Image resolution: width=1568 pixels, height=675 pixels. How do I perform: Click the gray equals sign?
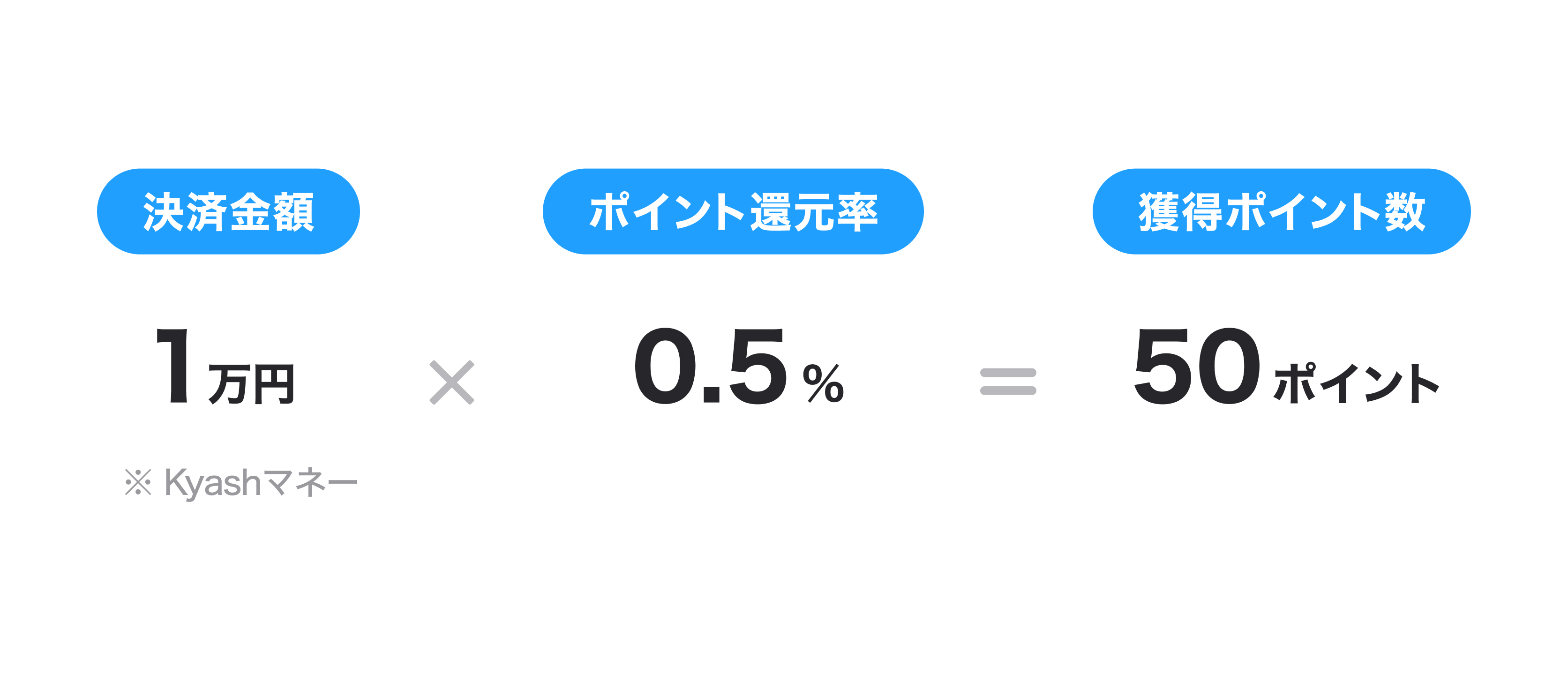pos(1007,382)
